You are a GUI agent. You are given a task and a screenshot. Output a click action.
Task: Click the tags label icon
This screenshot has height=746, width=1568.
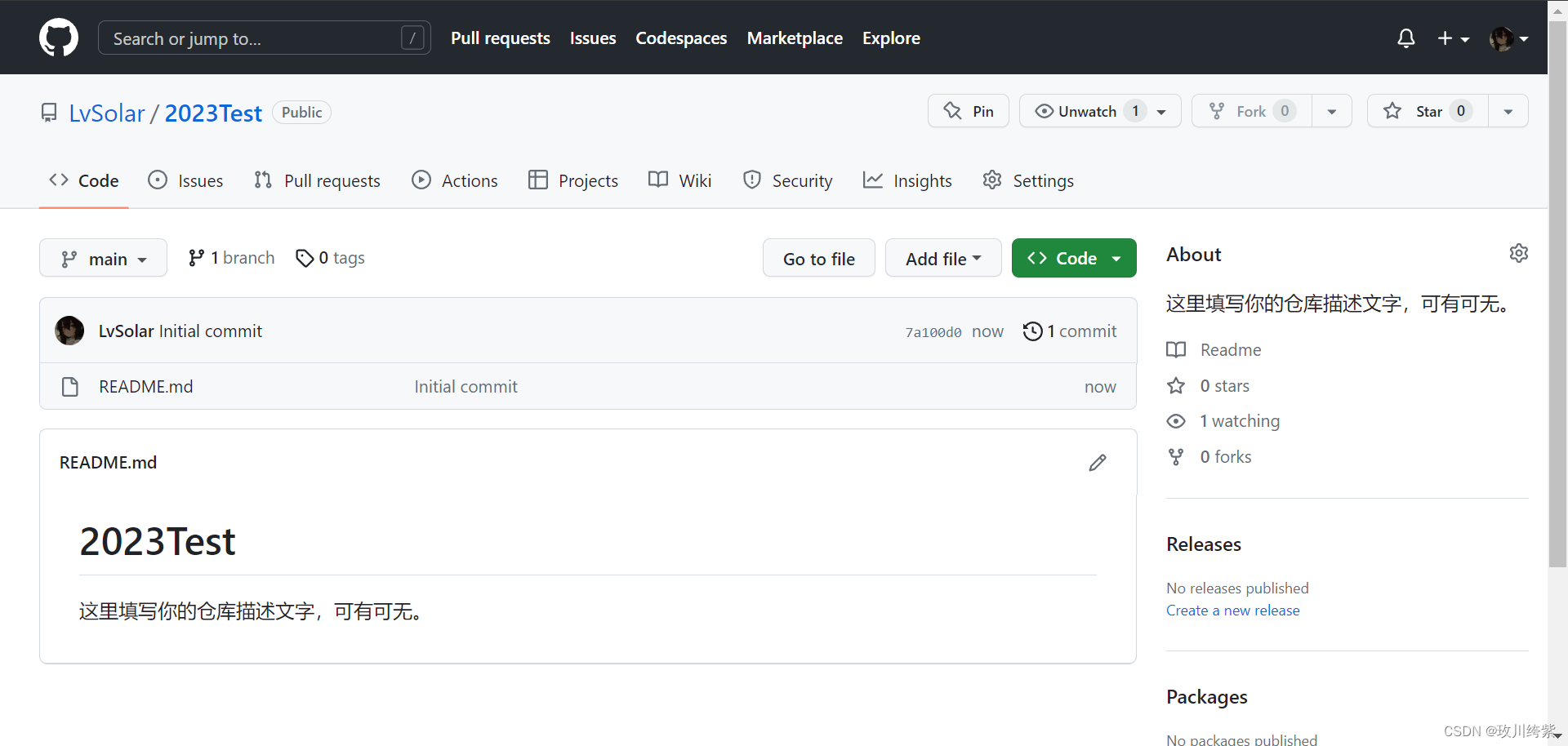(x=305, y=258)
